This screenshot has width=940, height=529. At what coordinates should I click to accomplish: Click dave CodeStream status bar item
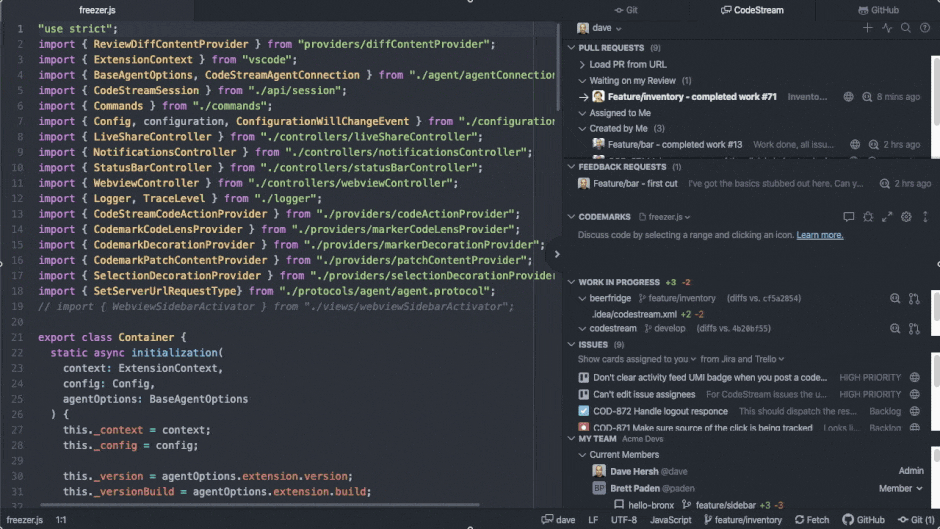558,520
